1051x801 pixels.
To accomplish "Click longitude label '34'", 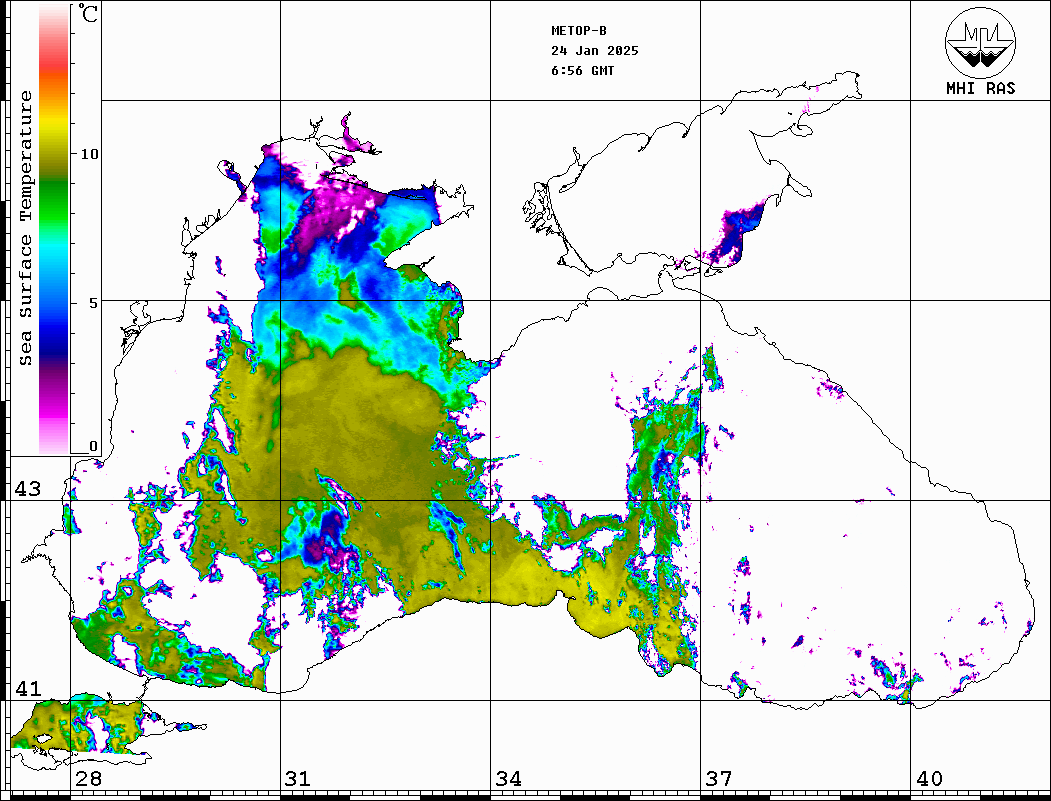I will pyautogui.click(x=509, y=779).
